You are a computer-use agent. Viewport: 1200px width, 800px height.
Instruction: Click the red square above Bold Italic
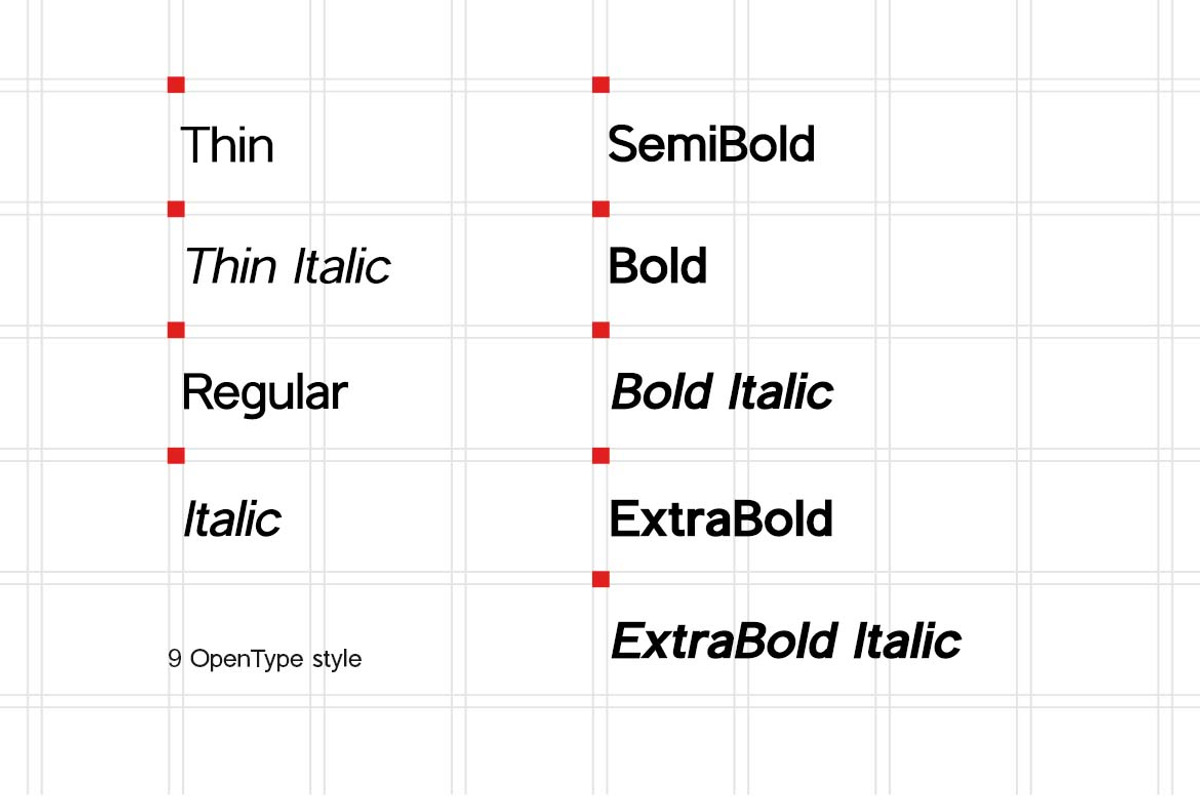coord(601,330)
